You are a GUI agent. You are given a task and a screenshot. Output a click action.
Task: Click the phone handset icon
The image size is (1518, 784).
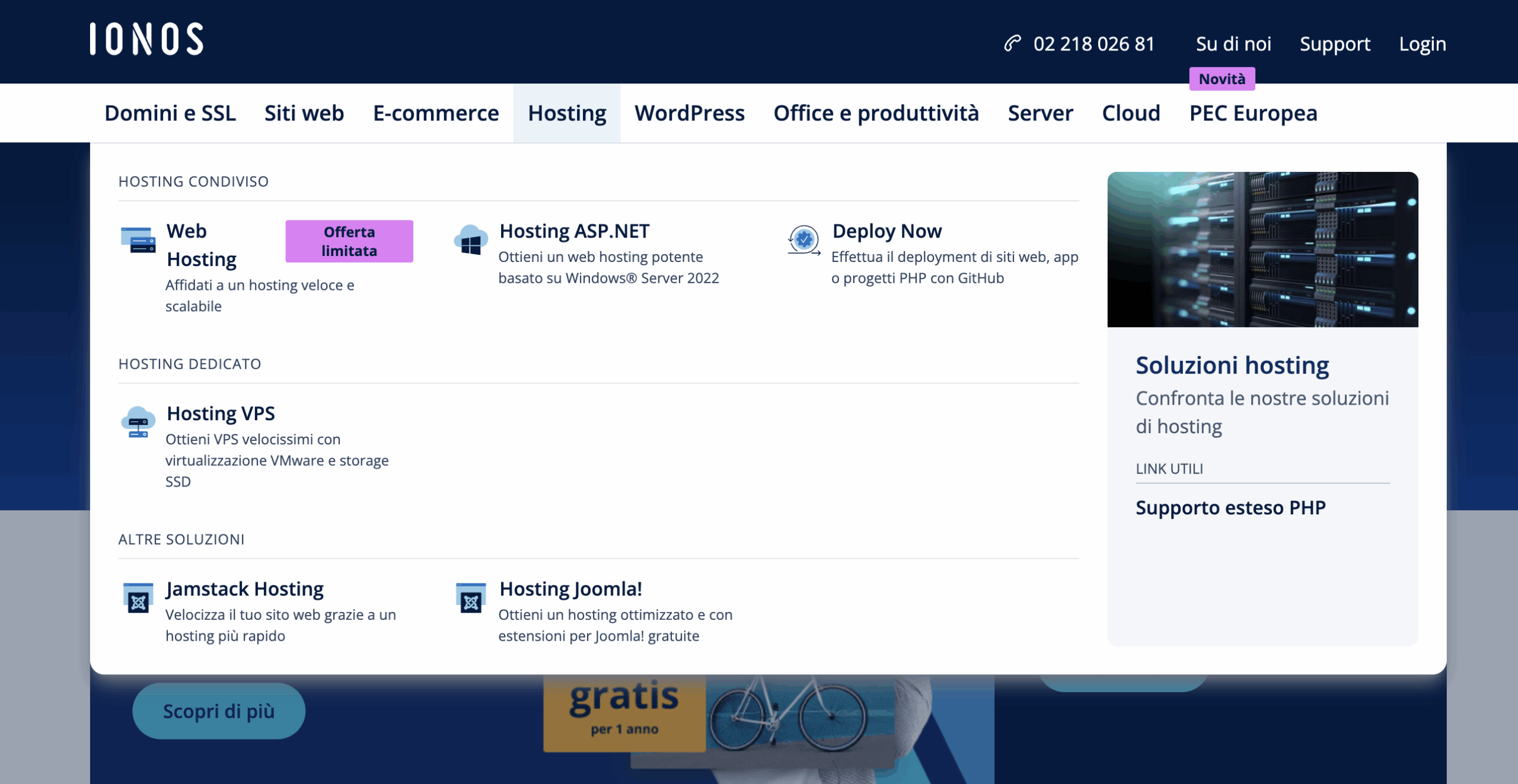(x=1012, y=43)
